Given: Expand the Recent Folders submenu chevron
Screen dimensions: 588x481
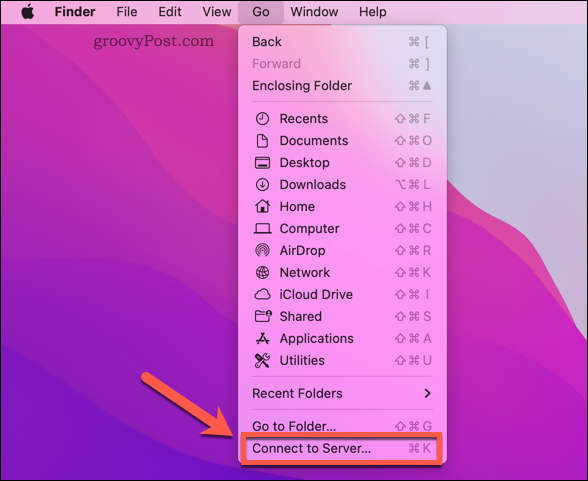Looking at the screenshot, I should (427, 393).
